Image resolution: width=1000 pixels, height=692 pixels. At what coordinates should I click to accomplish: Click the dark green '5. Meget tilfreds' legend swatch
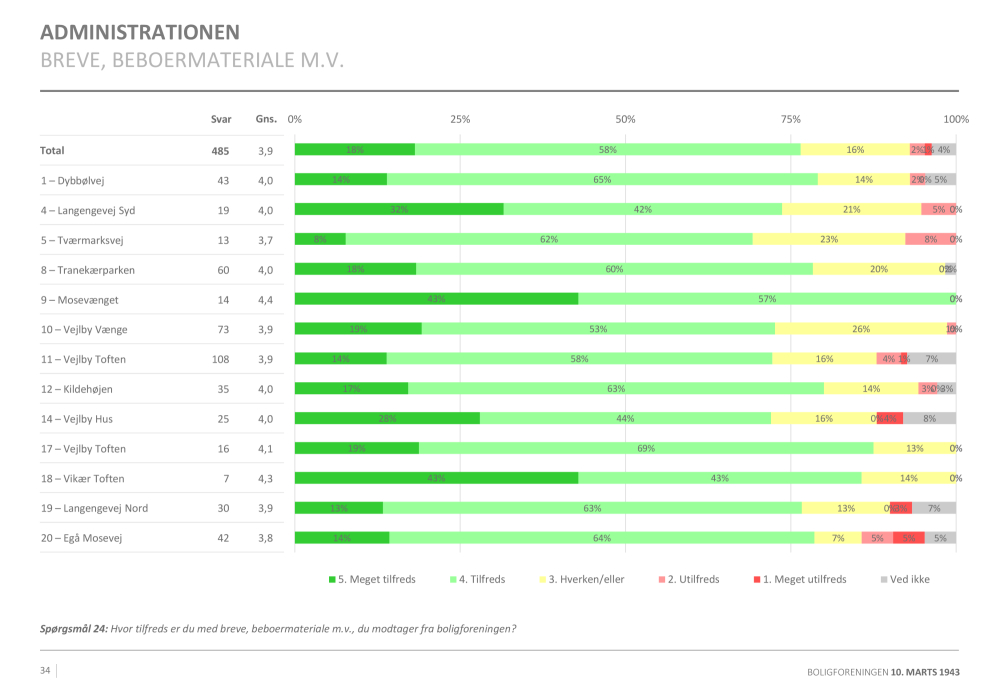[x=333, y=579]
